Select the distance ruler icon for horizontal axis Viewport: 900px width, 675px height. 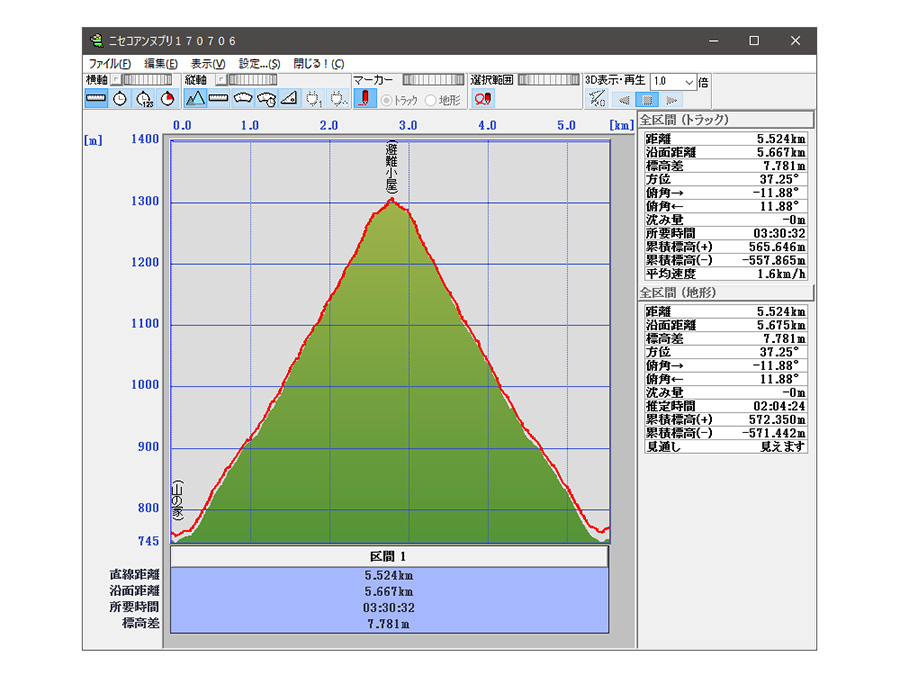[96, 99]
